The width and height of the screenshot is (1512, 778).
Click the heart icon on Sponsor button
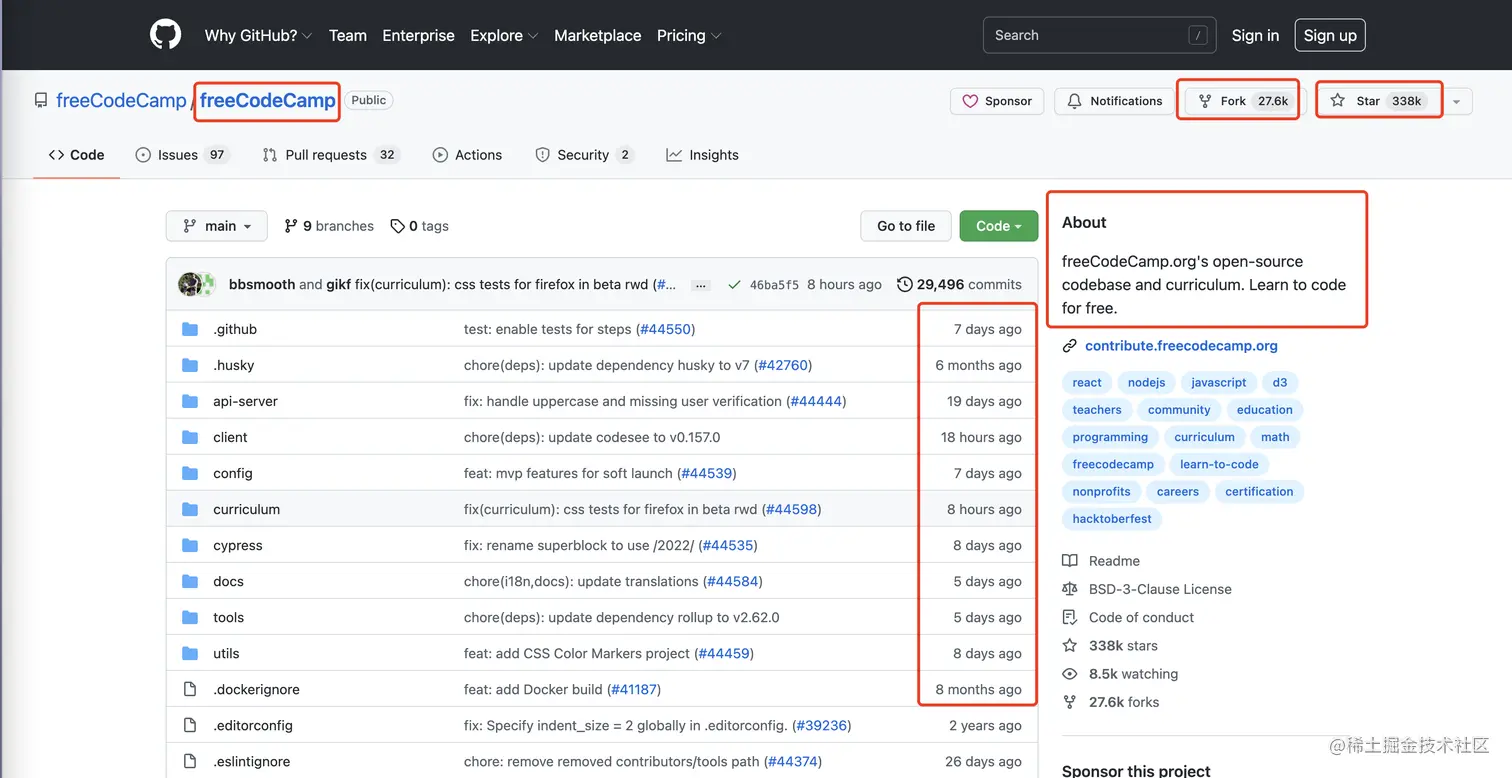970,101
